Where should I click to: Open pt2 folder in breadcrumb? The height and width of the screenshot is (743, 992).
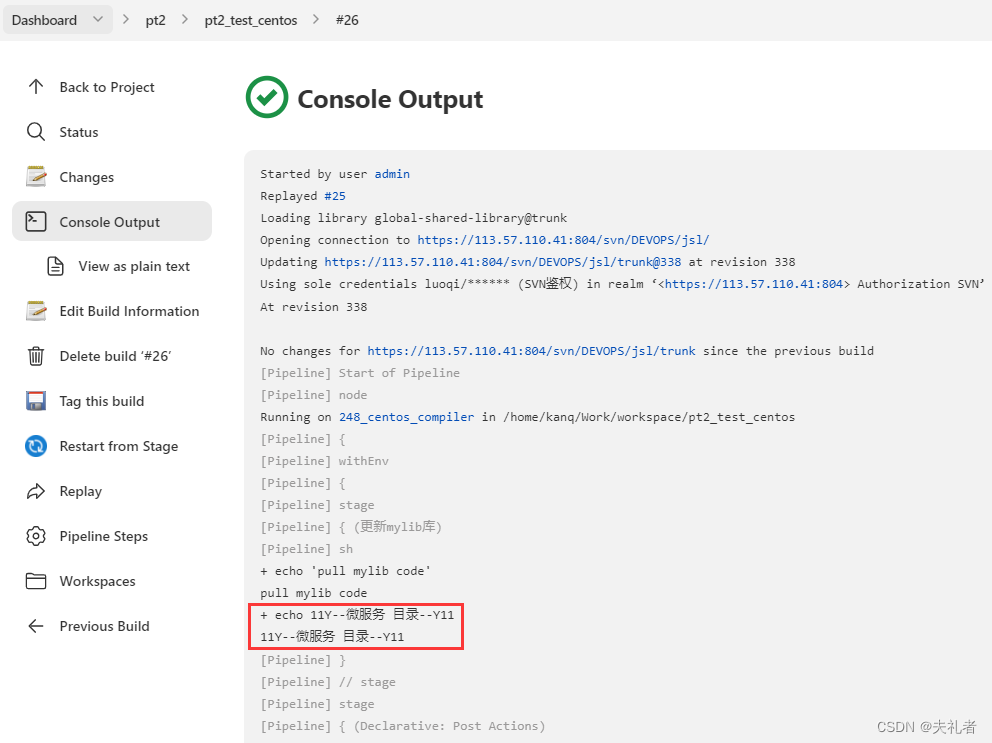pos(156,20)
